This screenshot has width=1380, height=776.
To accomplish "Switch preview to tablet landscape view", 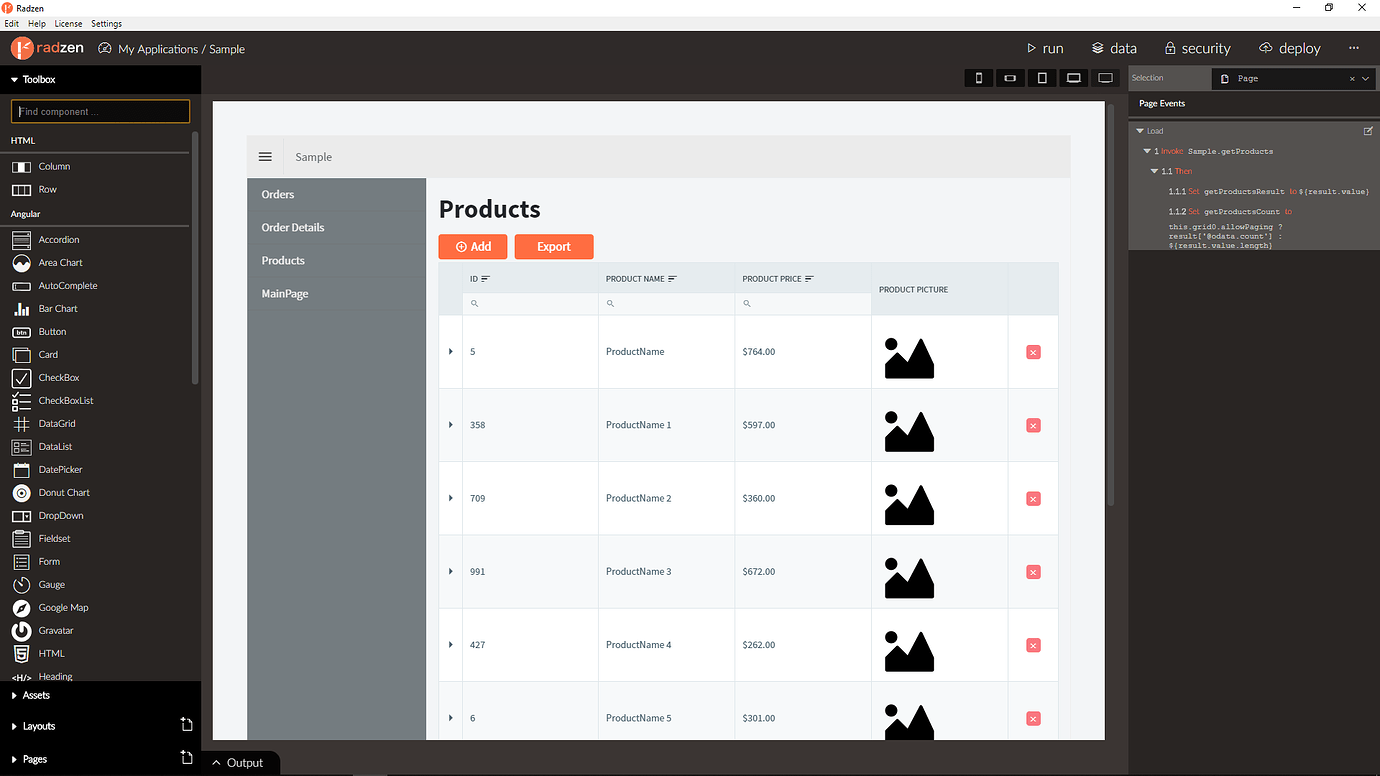I will click(1074, 78).
